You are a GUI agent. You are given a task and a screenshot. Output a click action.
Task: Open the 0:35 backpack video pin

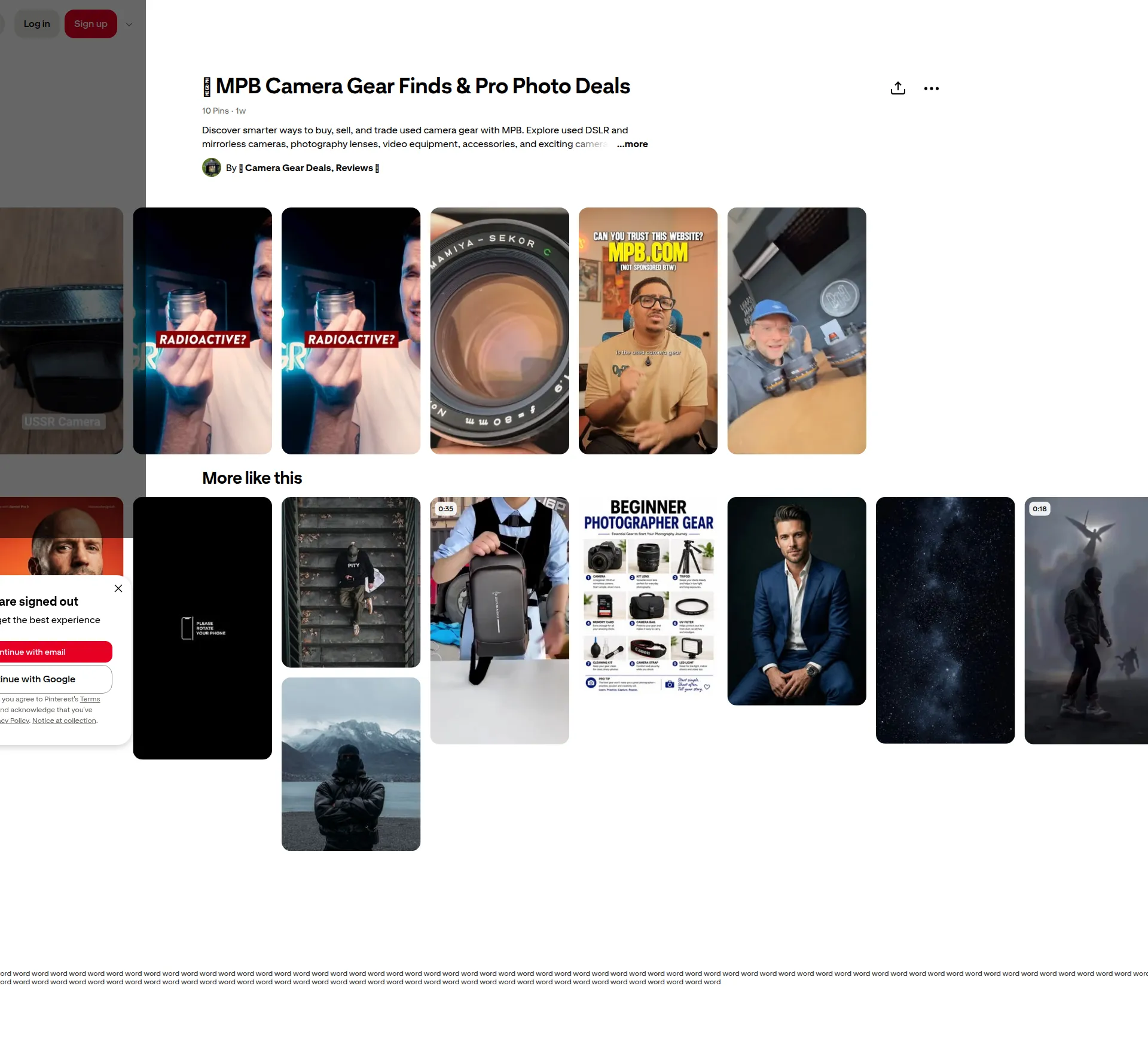pyautogui.click(x=500, y=620)
